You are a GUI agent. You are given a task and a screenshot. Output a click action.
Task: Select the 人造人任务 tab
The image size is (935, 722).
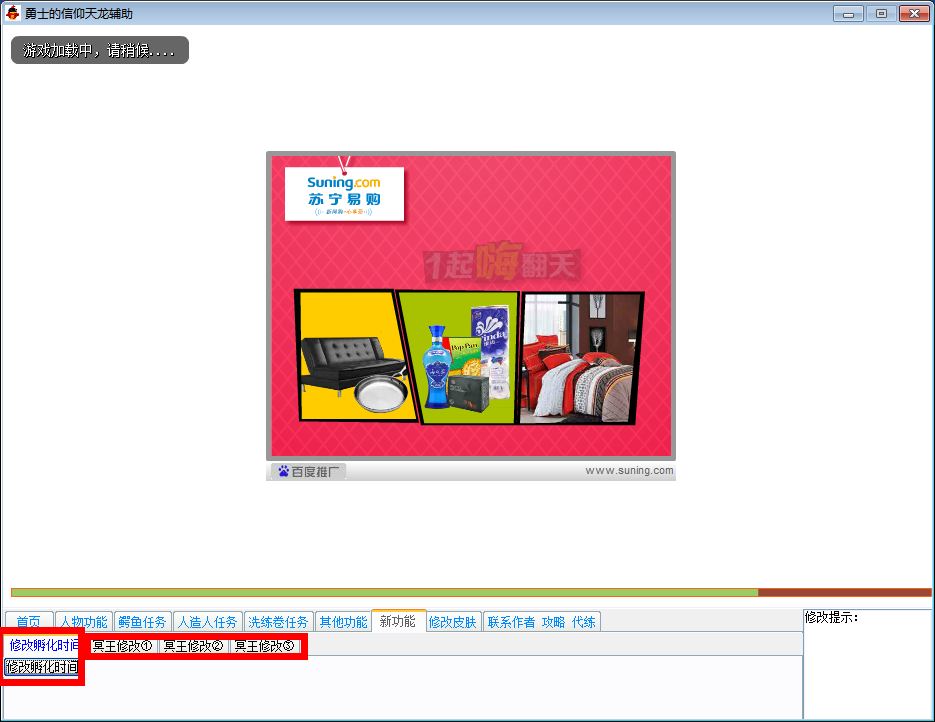point(207,622)
